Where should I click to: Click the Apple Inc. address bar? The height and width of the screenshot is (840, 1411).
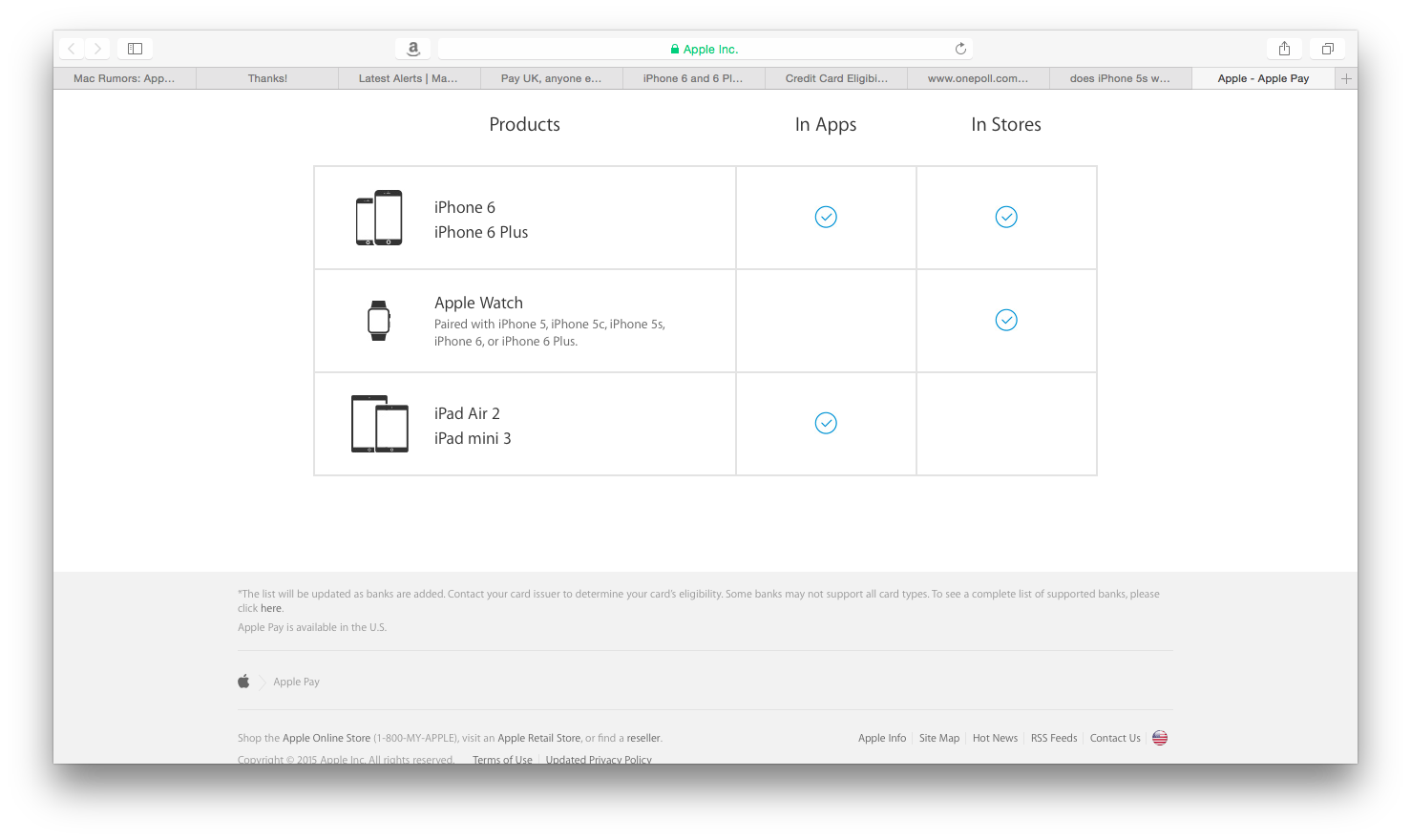coord(705,49)
